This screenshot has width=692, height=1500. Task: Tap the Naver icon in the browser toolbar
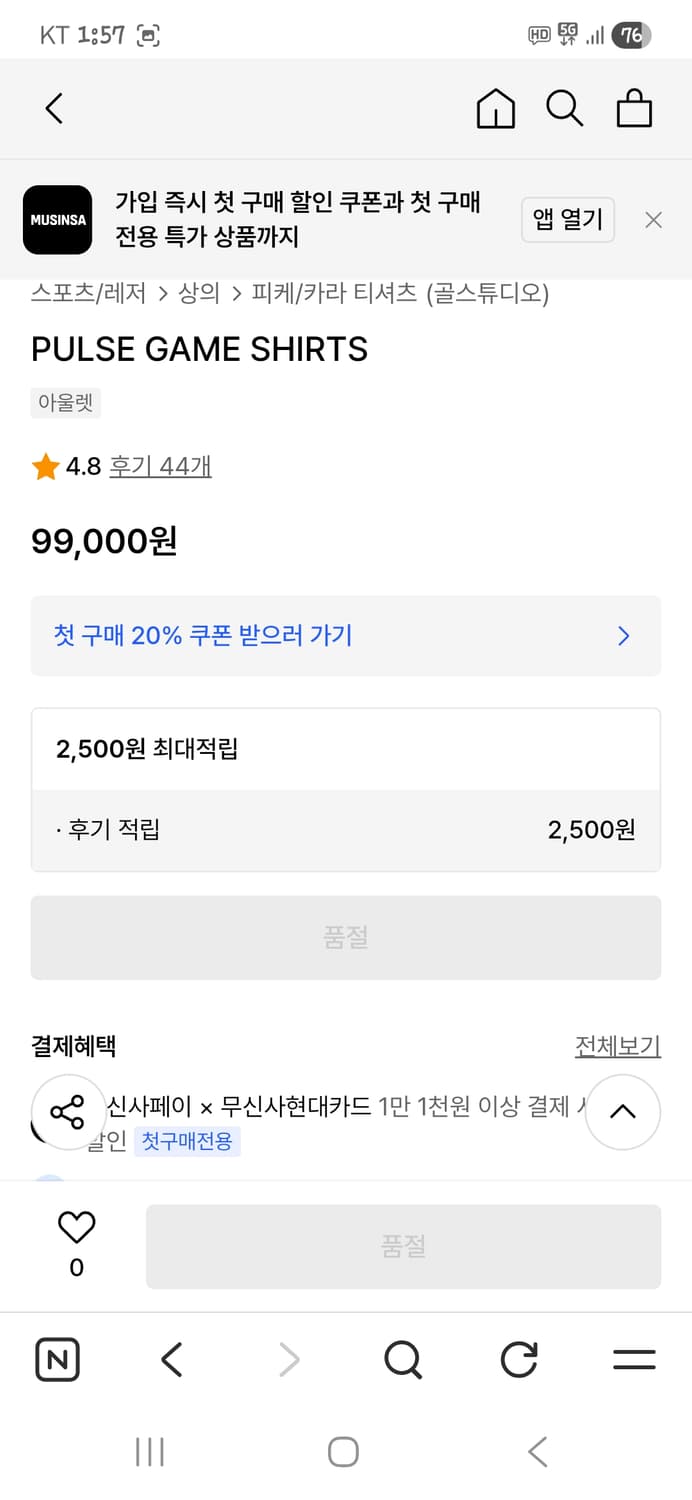pyautogui.click(x=57, y=1359)
